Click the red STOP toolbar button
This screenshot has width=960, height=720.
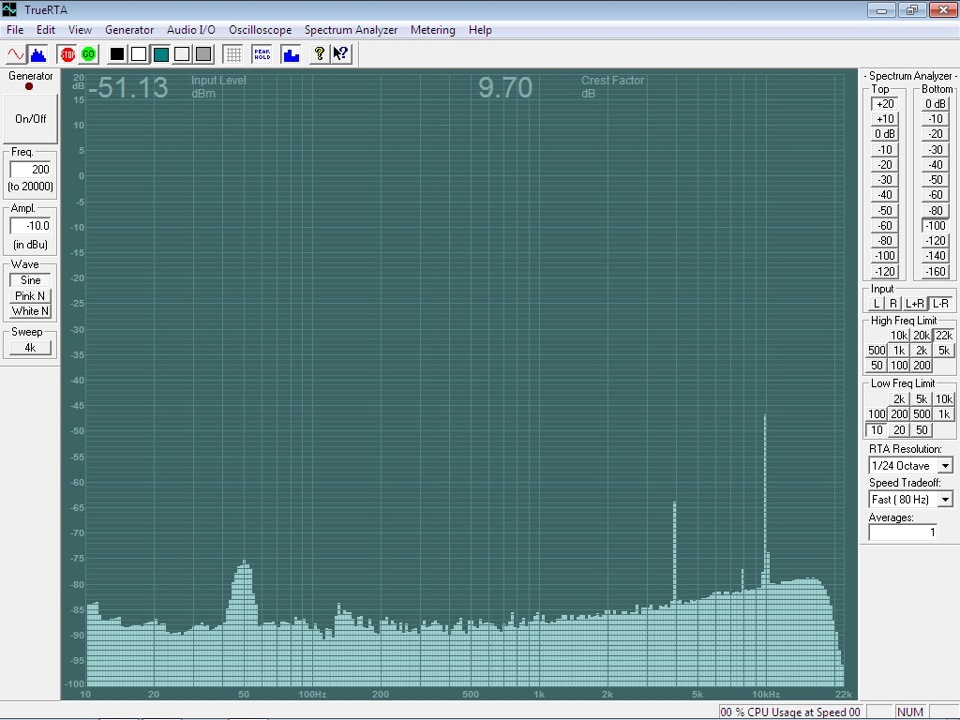pos(67,54)
